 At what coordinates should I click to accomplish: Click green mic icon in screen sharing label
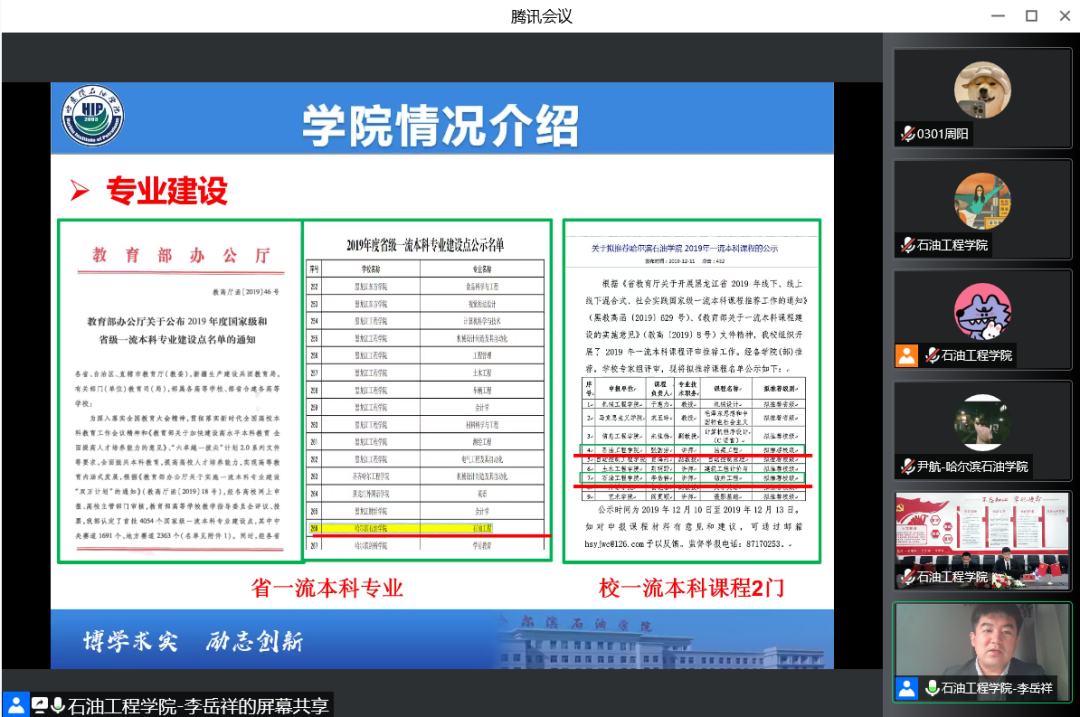(x=58, y=705)
